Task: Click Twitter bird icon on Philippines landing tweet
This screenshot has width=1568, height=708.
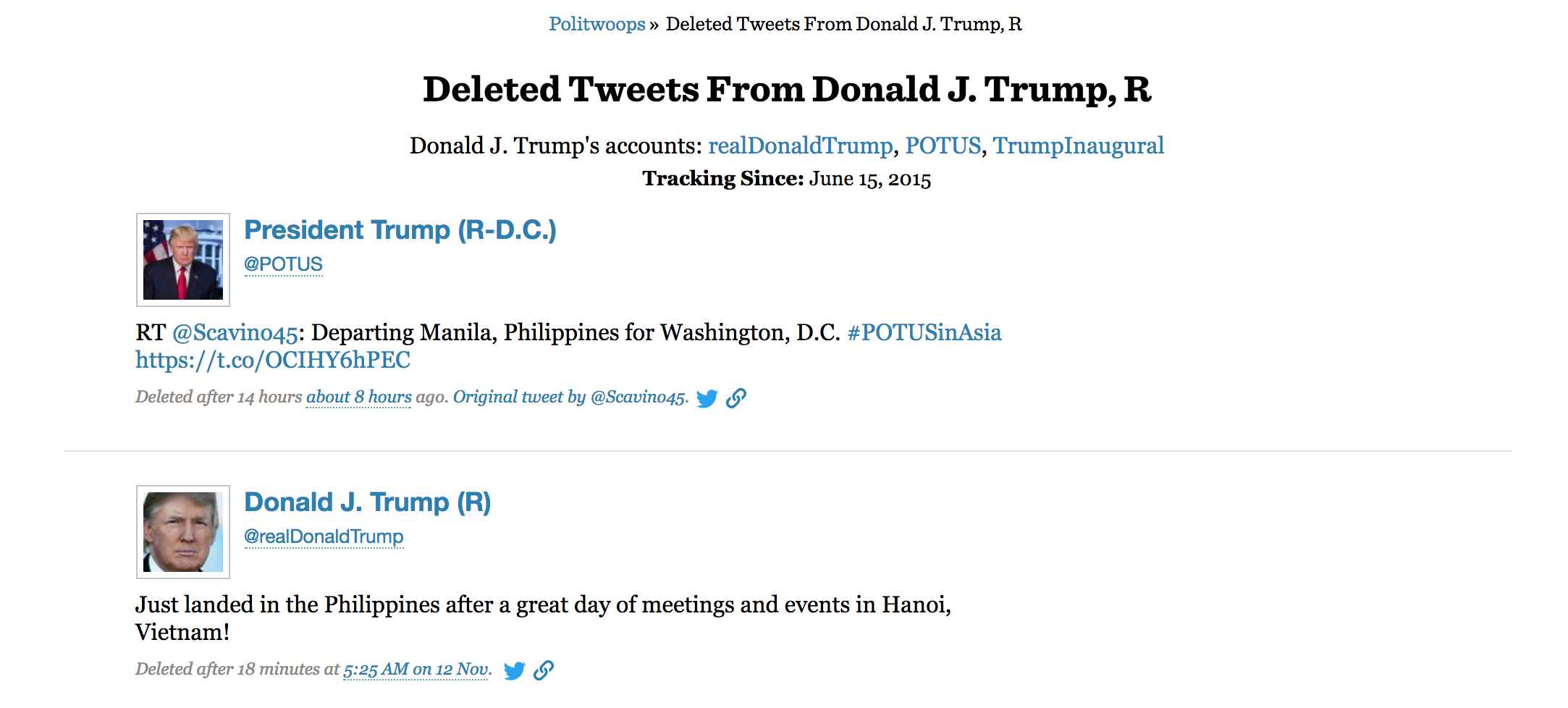Action: click(514, 670)
